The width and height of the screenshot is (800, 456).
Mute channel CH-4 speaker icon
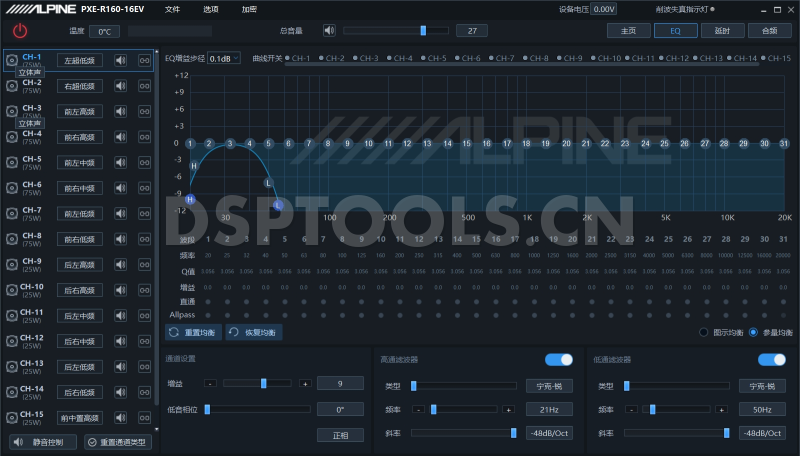tap(120, 137)
